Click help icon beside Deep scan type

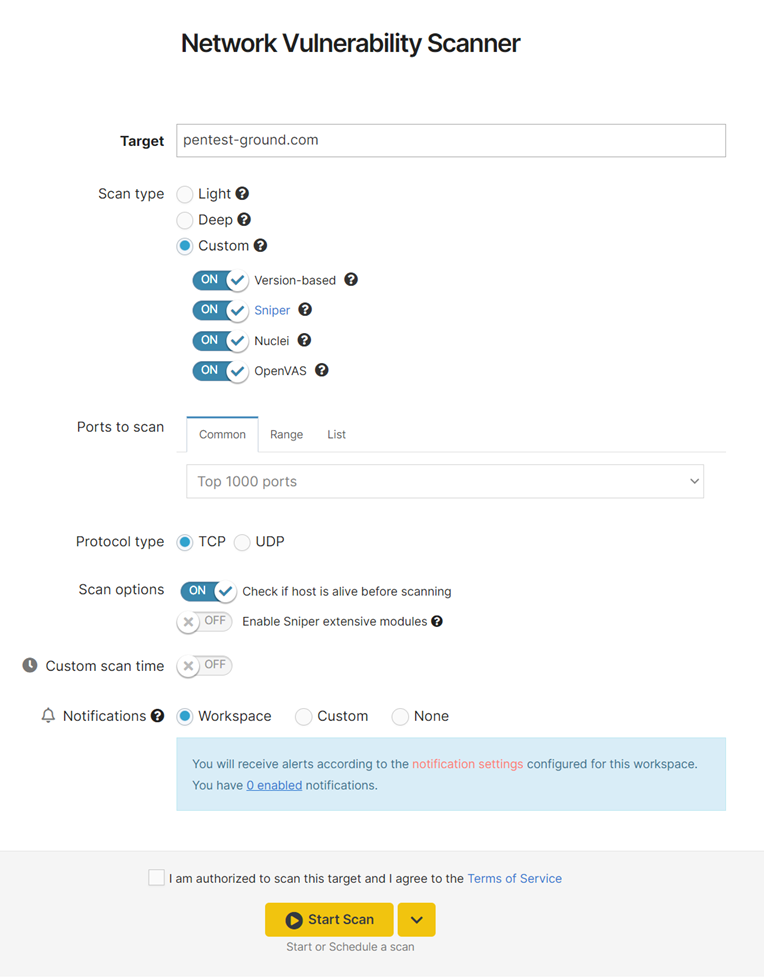pos(244,220)
